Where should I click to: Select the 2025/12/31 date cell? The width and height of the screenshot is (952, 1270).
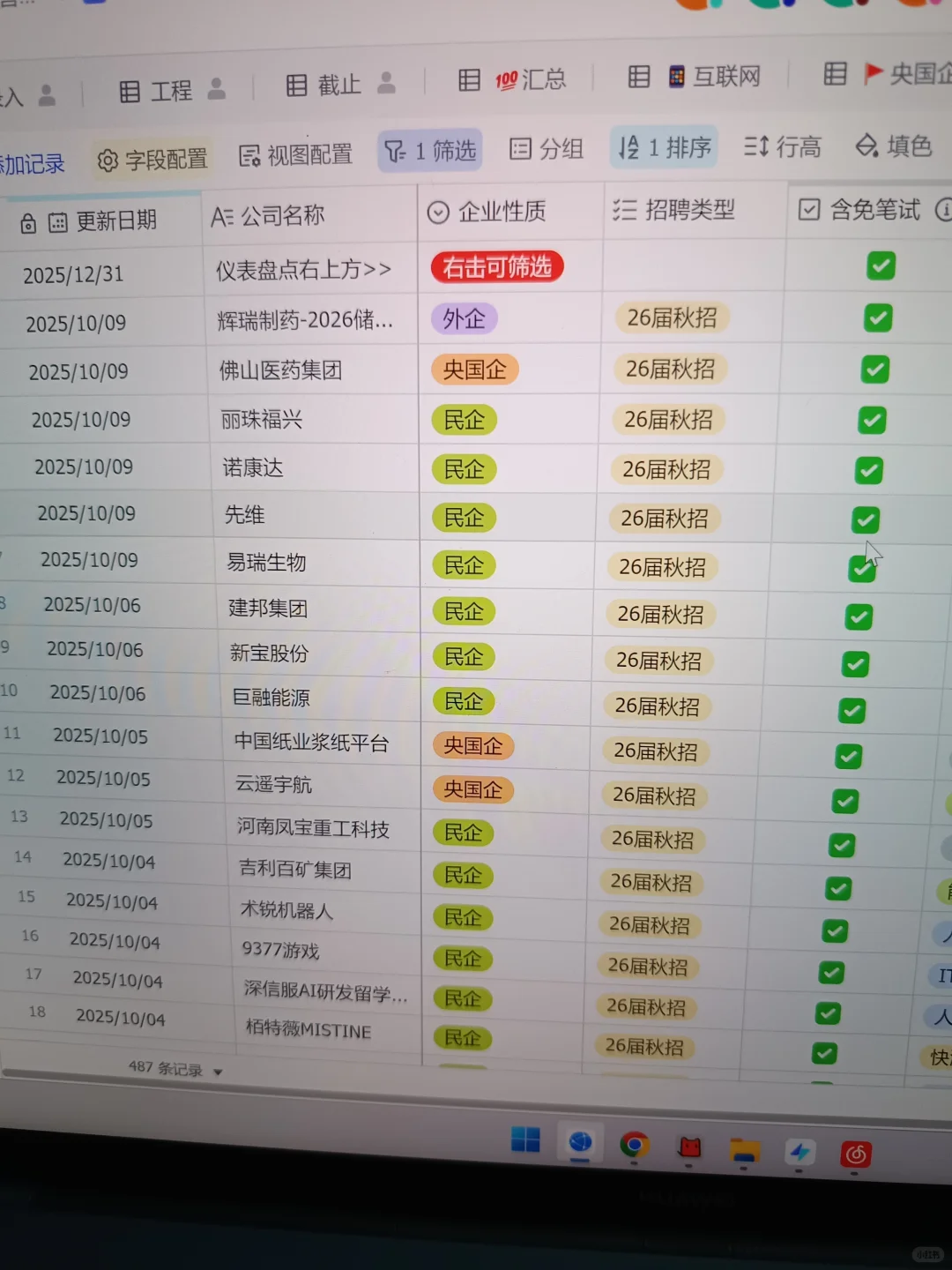73,274
